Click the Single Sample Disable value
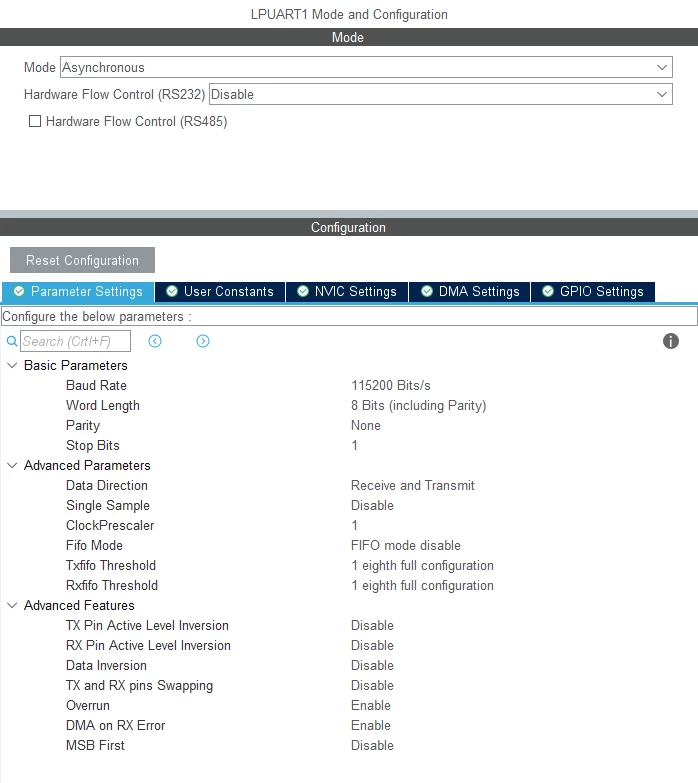Viewport: 698px width, 783px height. point(372,505)
